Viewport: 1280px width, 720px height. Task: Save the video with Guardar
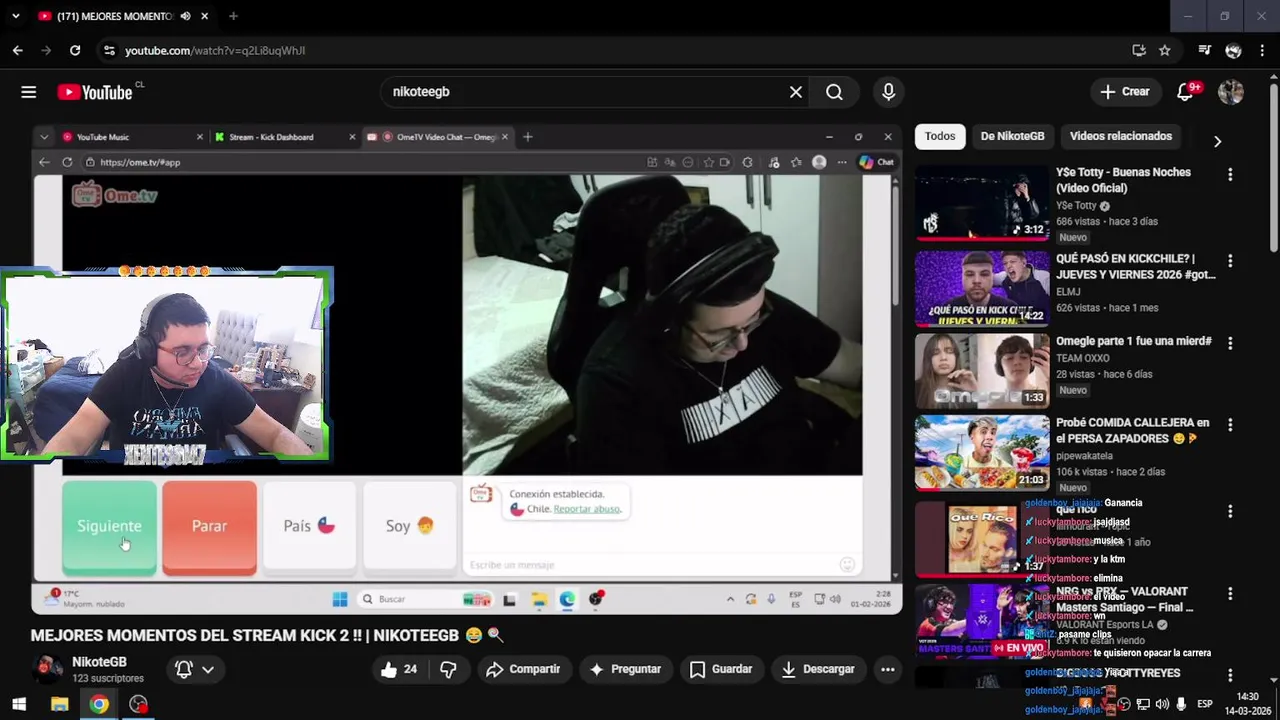[721, 669]
